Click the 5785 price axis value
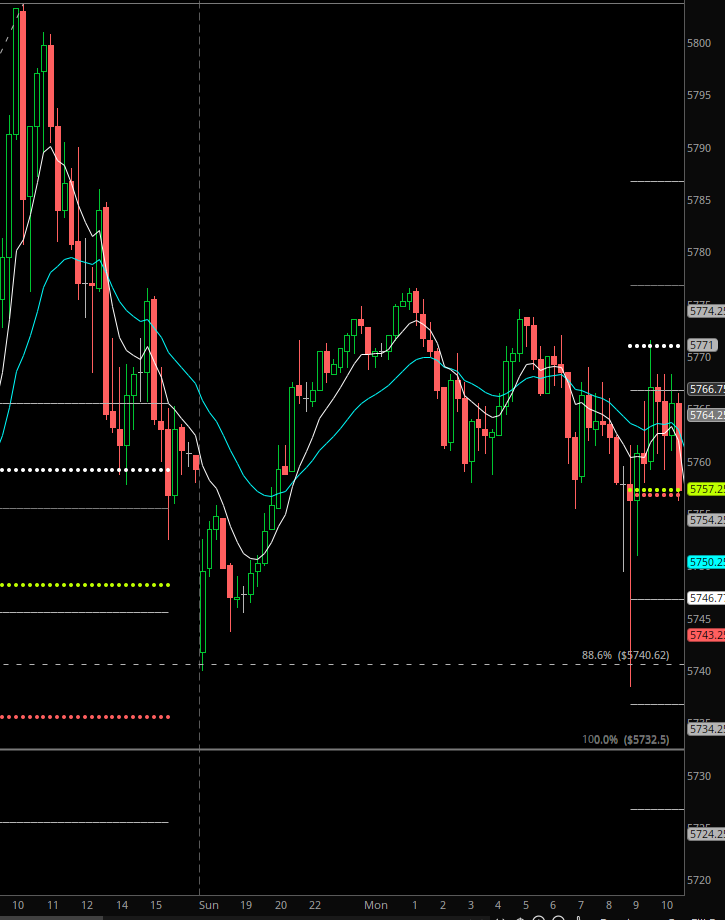Screen dimensions: 725x920 (699, 200)
